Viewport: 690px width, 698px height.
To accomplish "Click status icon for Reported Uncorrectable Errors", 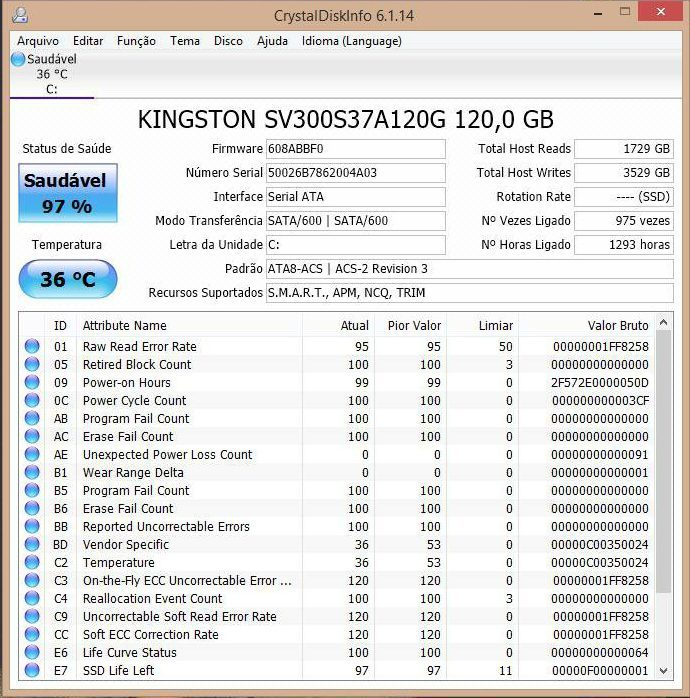I will (x=32, y=526).
